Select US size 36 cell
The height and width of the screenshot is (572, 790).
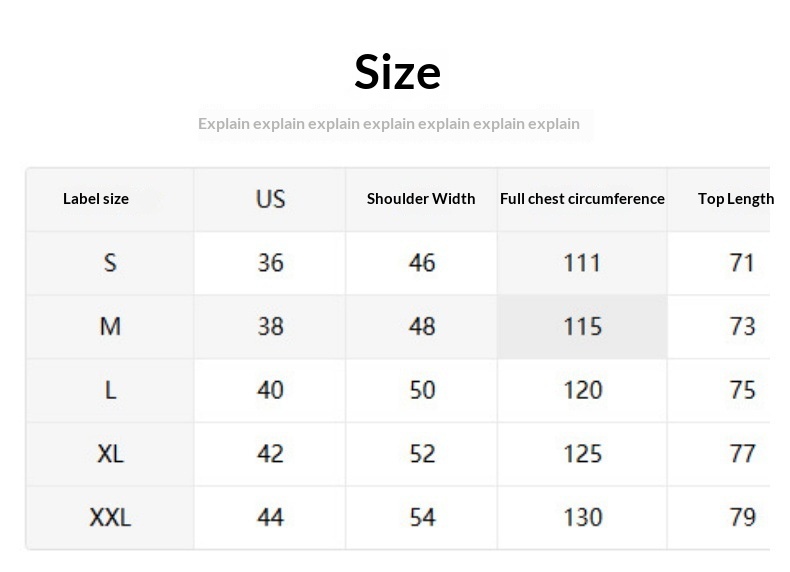pyautogui.click(x=270, y=263)
